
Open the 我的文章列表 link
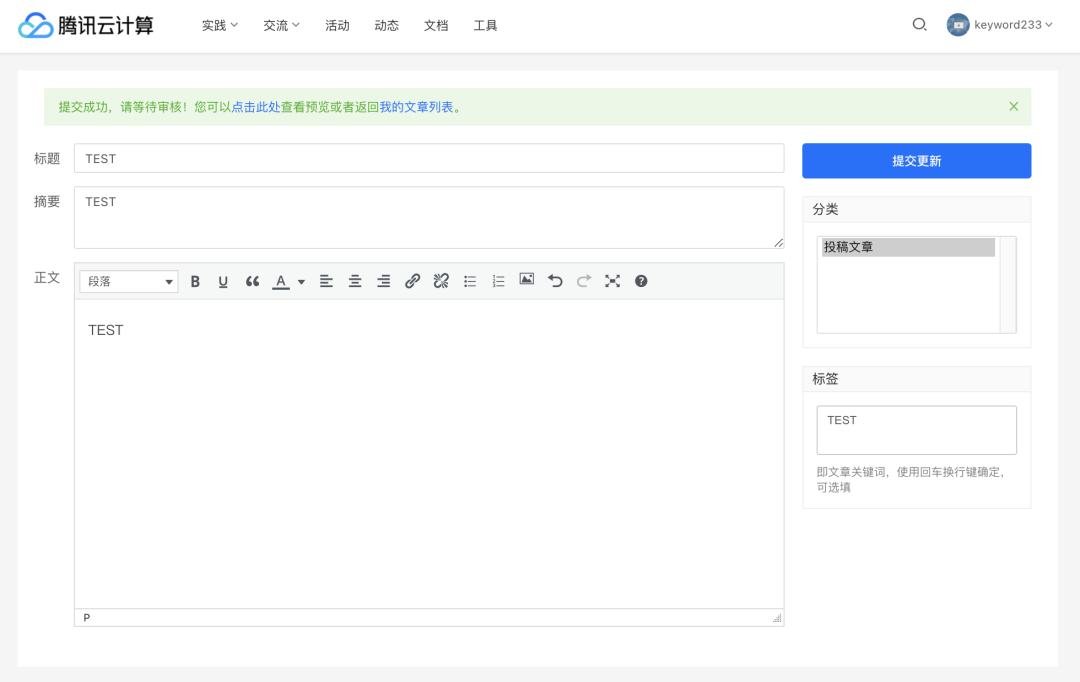tap(416, 107)
